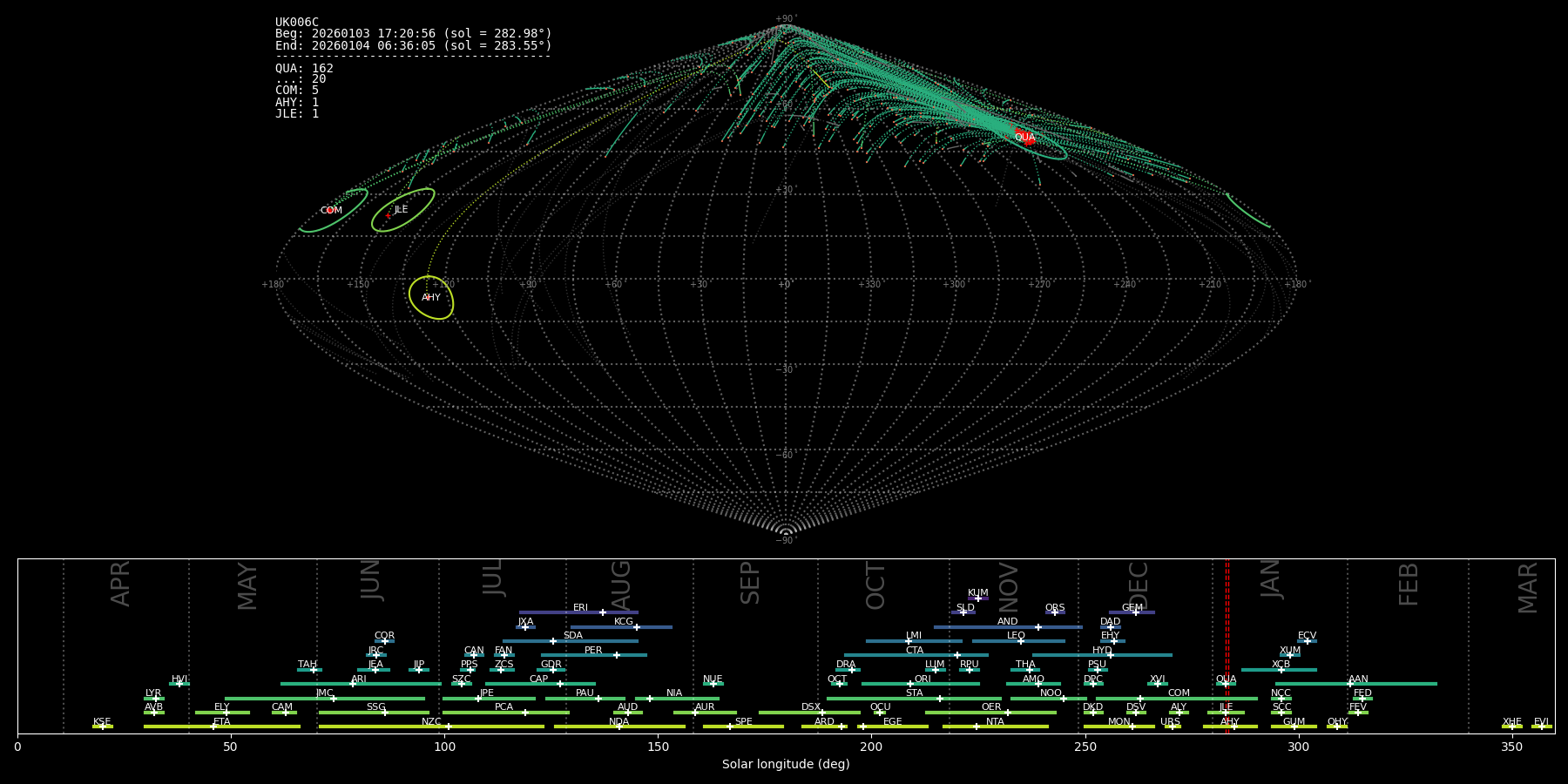Screen dimensions: 1568x784
Task: Select the PER shower bar in the timeline
Action: click(x=593, y=655)
